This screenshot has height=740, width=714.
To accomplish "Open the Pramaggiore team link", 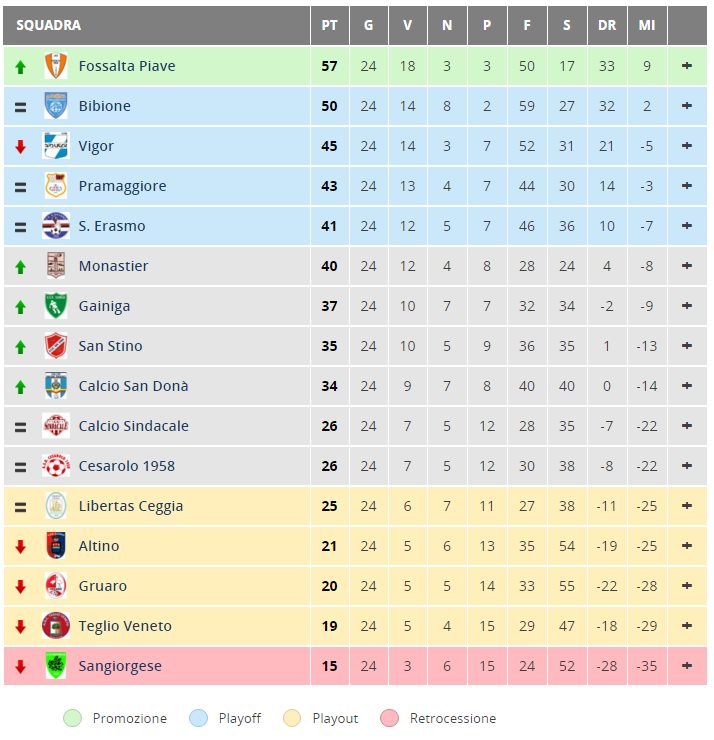I will (x=122, y=186).
